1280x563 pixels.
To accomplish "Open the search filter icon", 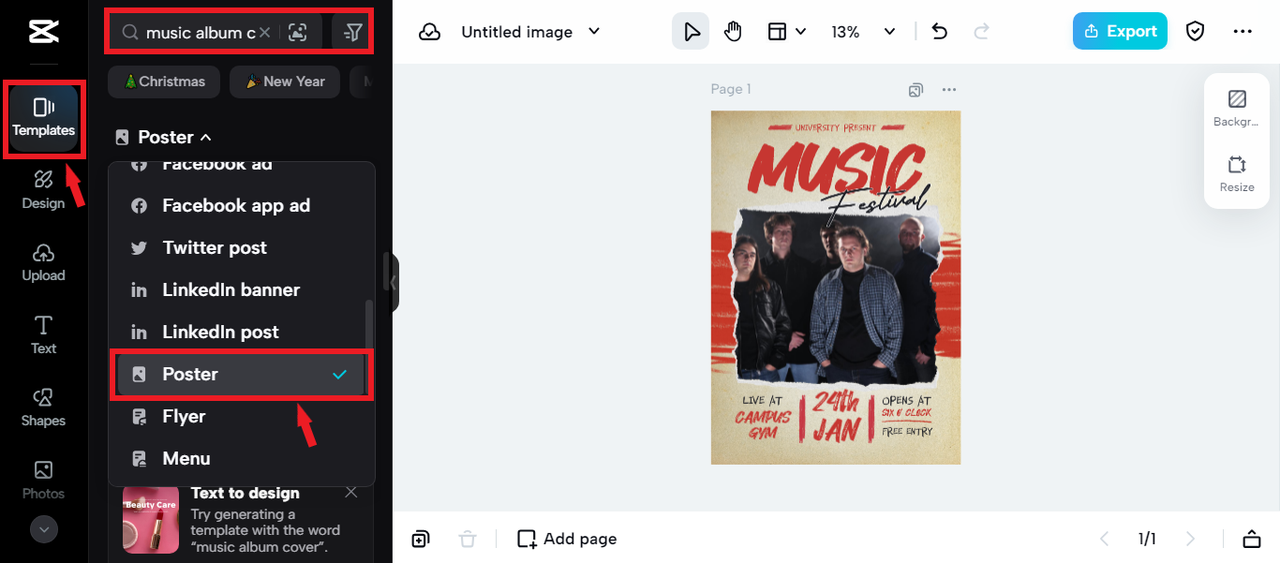I will click(x=352, y=32).
